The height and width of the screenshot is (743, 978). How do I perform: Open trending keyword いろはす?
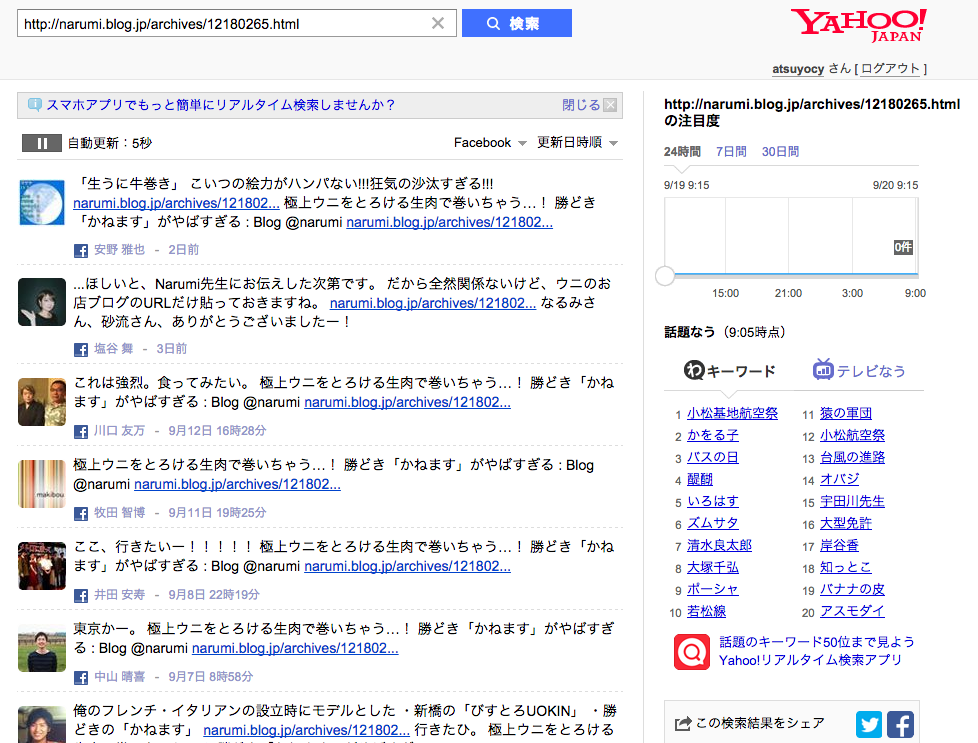click(x=713, y=502)
